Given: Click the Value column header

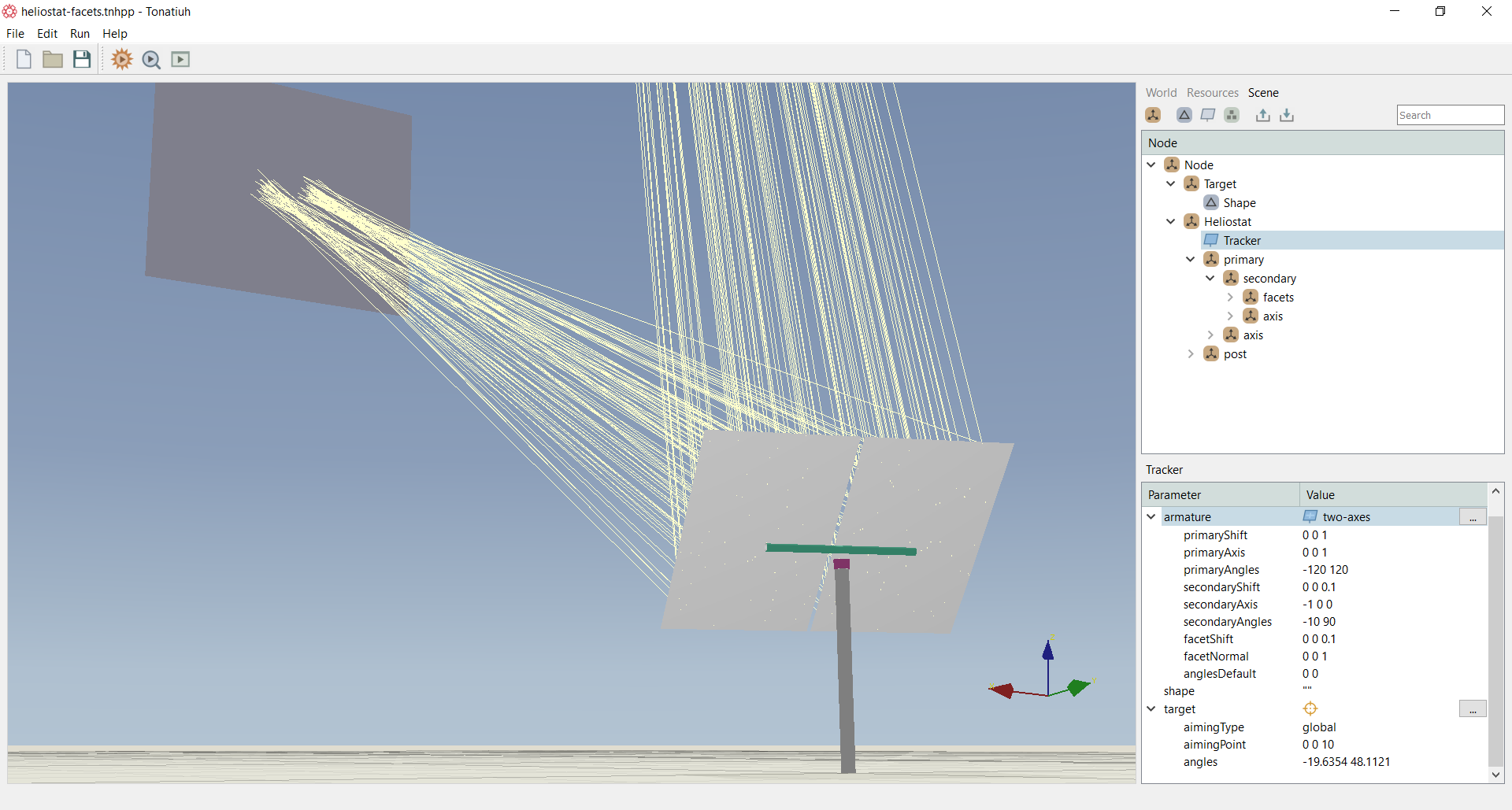Looking at the screenshot, I should (1393, 494).
